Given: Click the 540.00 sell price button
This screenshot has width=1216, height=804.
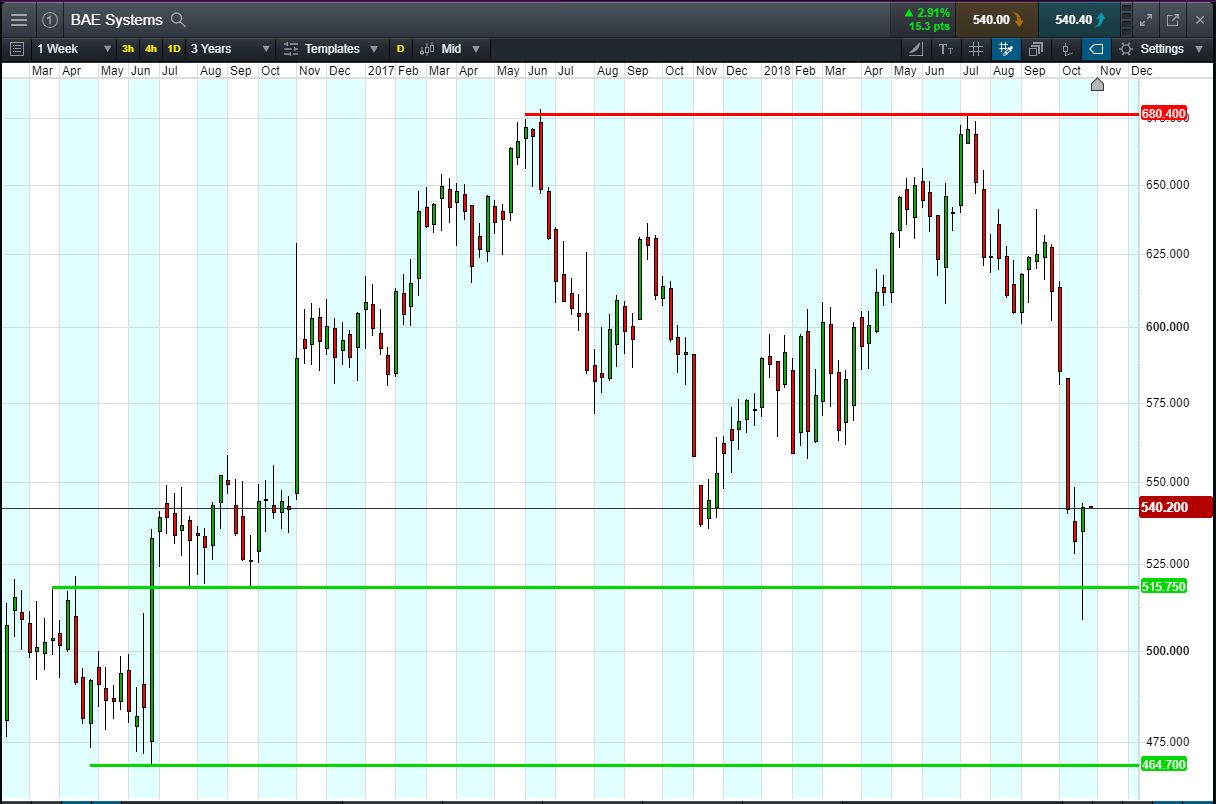Looking at the screenshot, I should 996,19.
